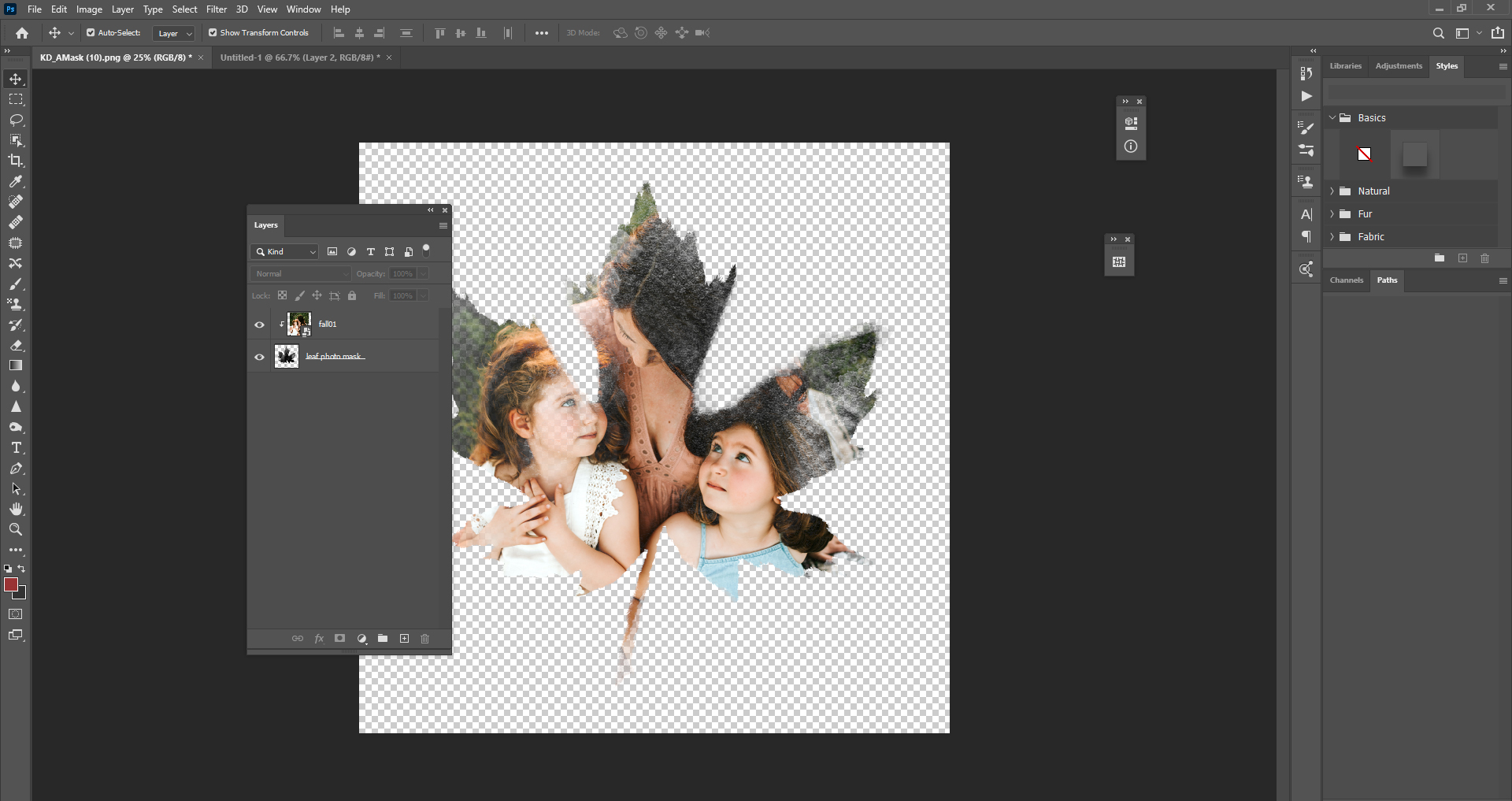This screenshot has width=1512, height=801.
Task: Click the red foreground color swatch
Action: coord(11,584)
